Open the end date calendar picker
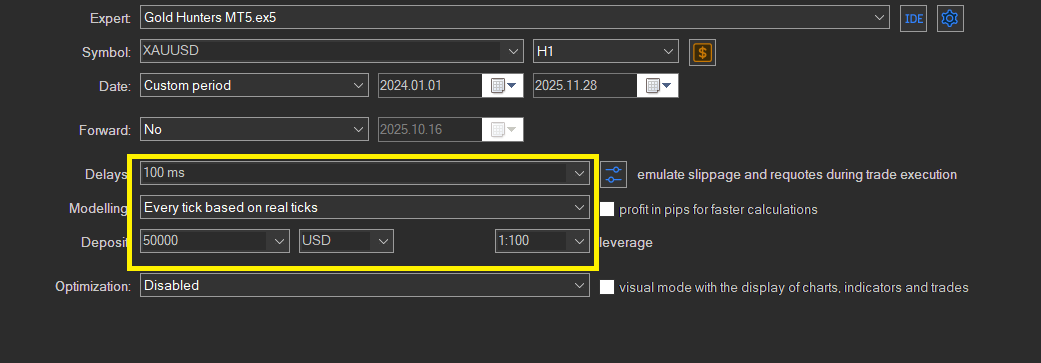 [x=657, y=86]
